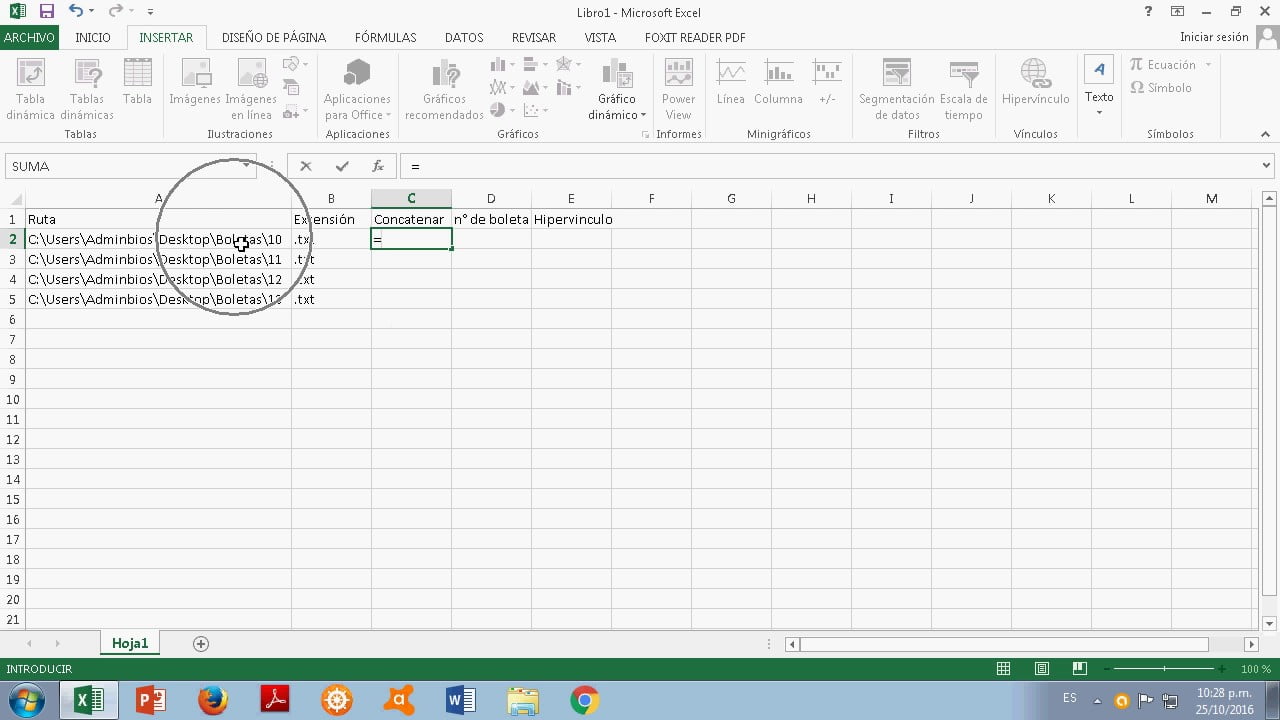Insert a SmartArt graphic
This screenshot has height=720, width=1280.
293,88
